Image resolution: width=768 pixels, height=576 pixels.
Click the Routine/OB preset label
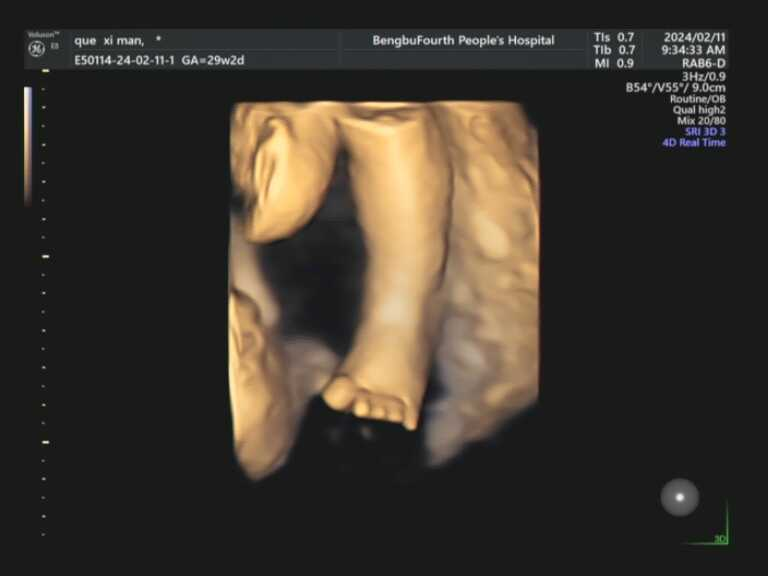(697, 99)
